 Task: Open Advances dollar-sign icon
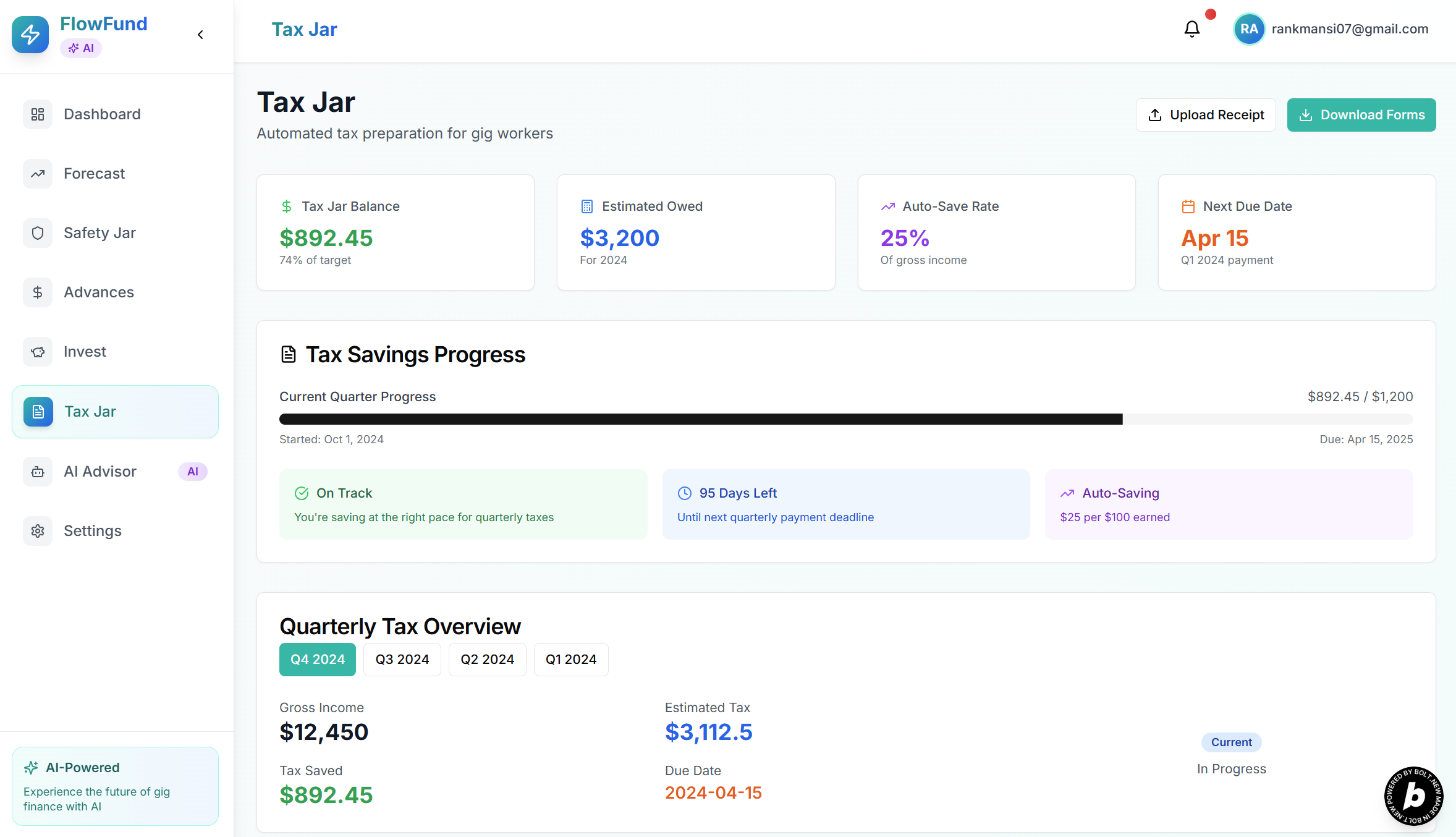pyautogui.click(x=38, y=292)
